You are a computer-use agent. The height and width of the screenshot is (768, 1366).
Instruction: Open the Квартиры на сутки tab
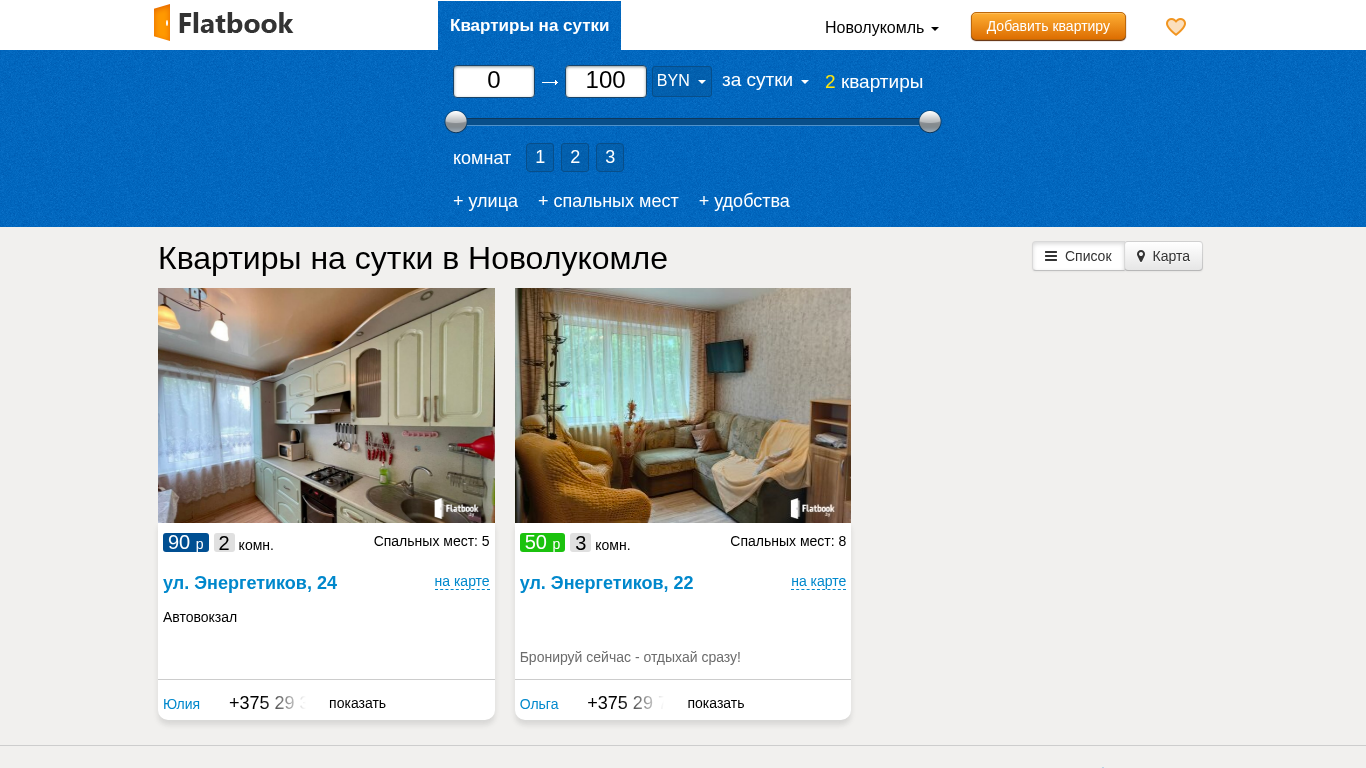(x=529, y=26)
